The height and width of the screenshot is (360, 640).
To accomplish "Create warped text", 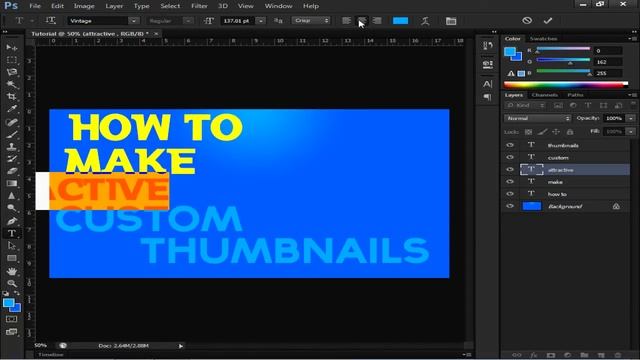I will tap(425, 20).
